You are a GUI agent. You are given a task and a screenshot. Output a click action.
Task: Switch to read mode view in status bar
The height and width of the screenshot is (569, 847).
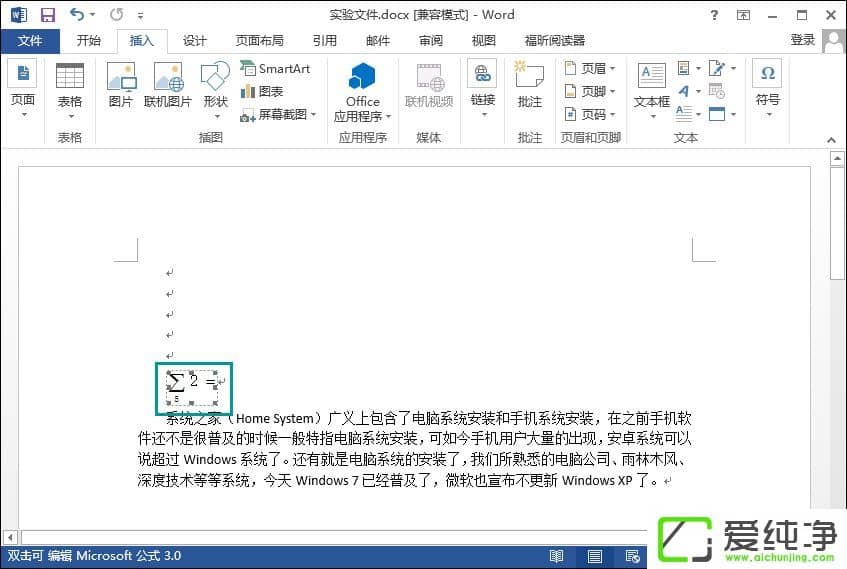point(557,556)
